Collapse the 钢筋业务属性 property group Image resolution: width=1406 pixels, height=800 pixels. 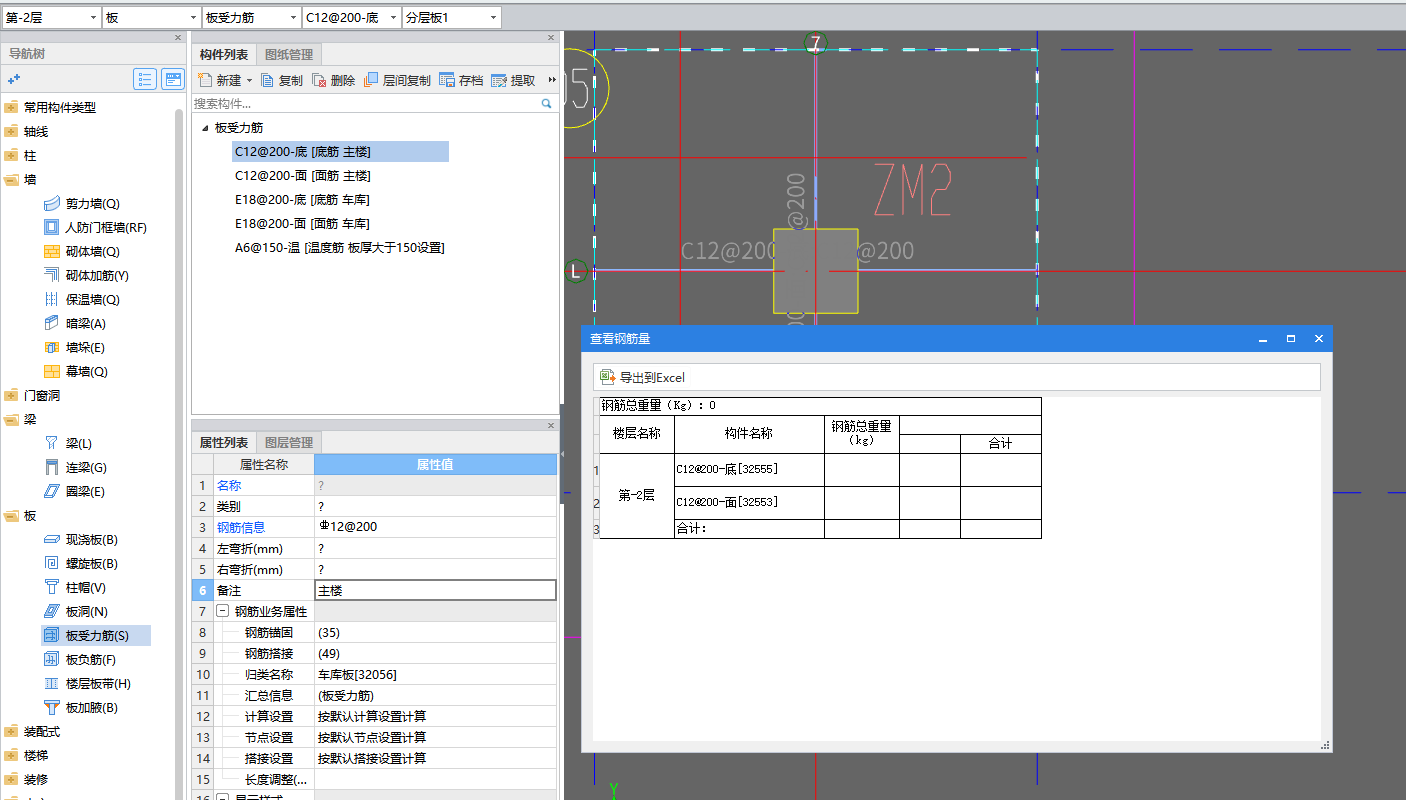(223, 611)
